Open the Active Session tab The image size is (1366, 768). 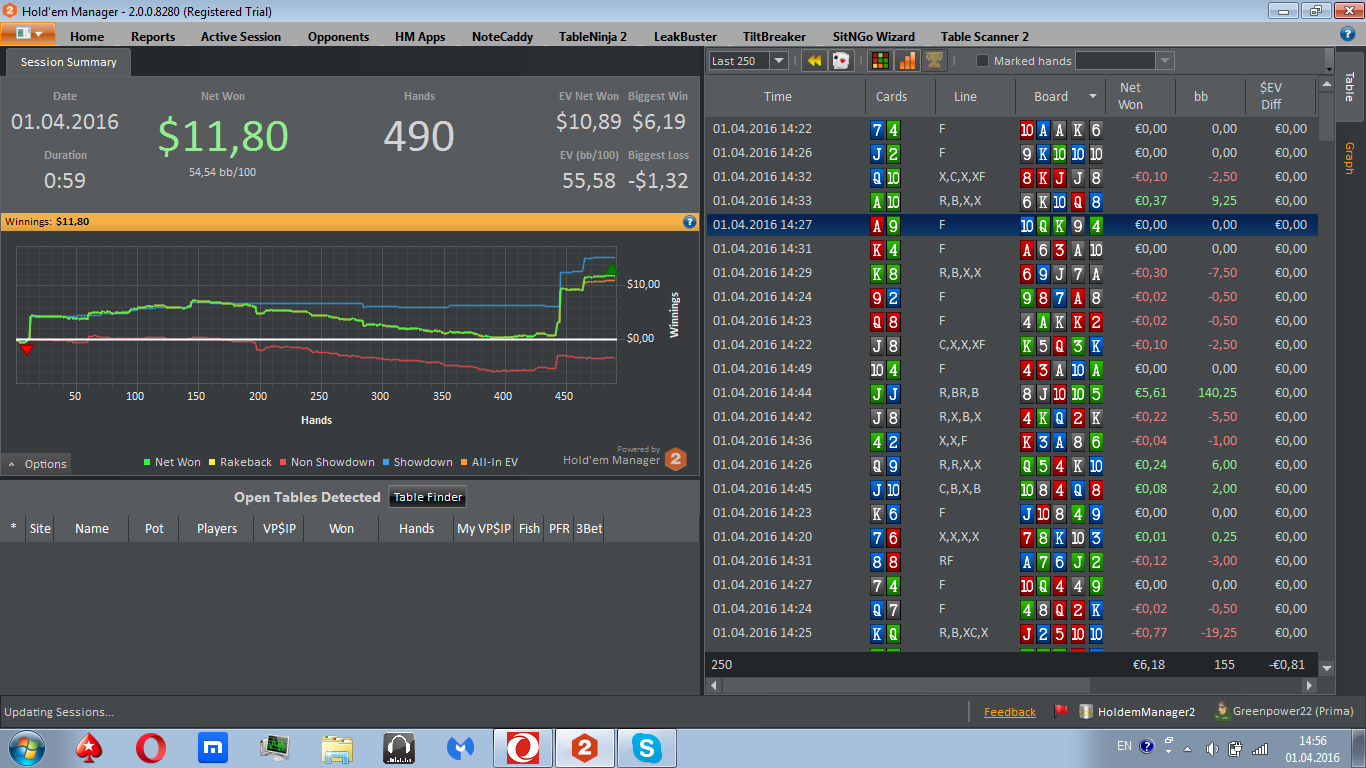coord(241,36)
